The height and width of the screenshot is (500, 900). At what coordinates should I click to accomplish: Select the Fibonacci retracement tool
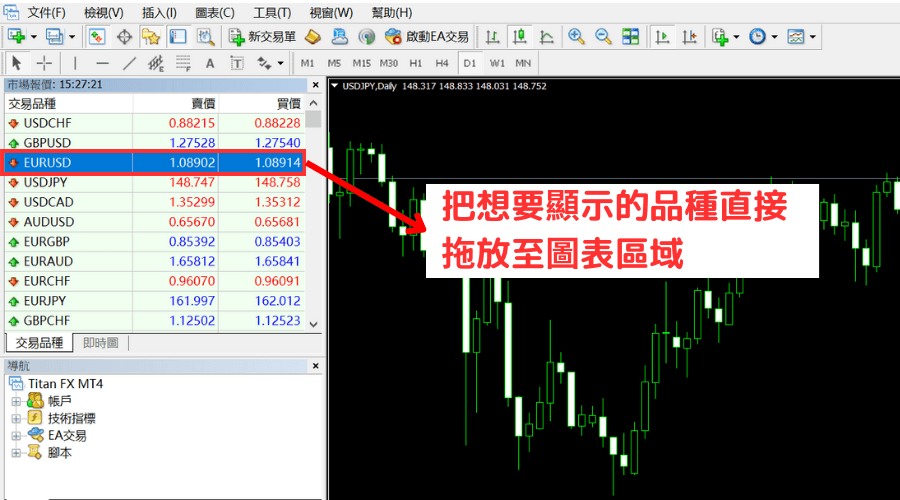183,63
